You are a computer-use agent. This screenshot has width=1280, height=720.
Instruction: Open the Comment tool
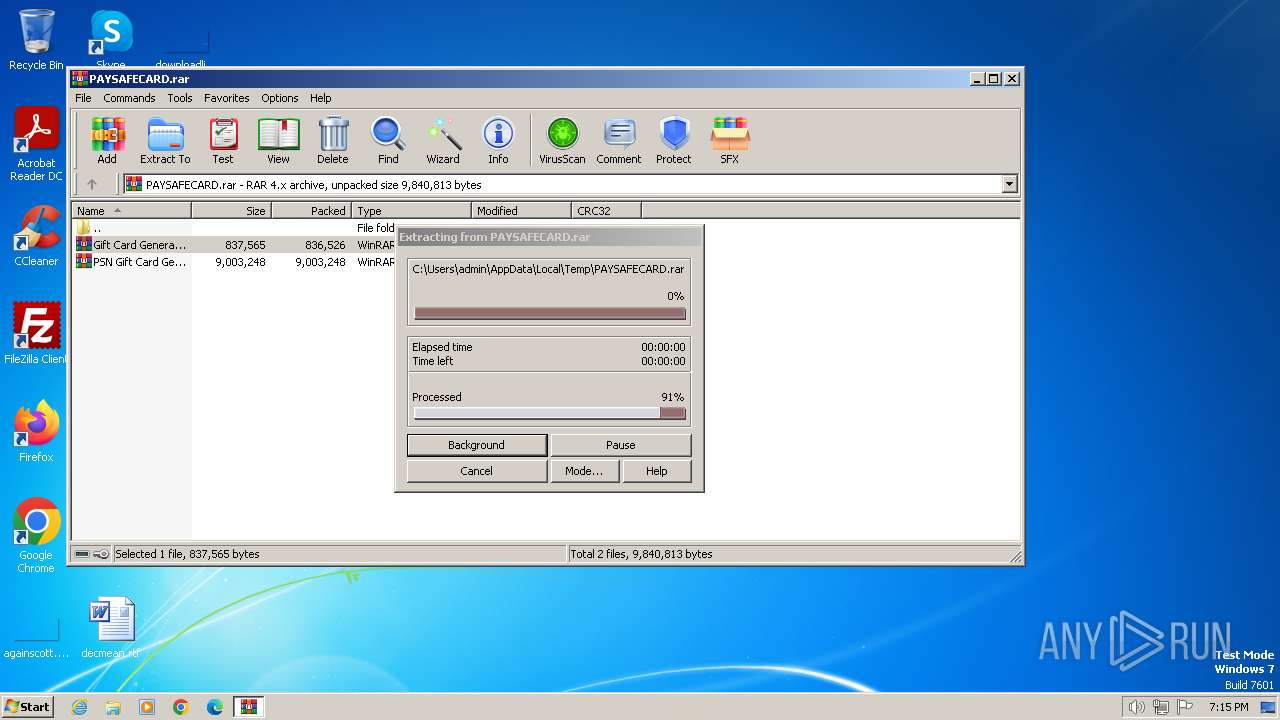coord(619,140)
